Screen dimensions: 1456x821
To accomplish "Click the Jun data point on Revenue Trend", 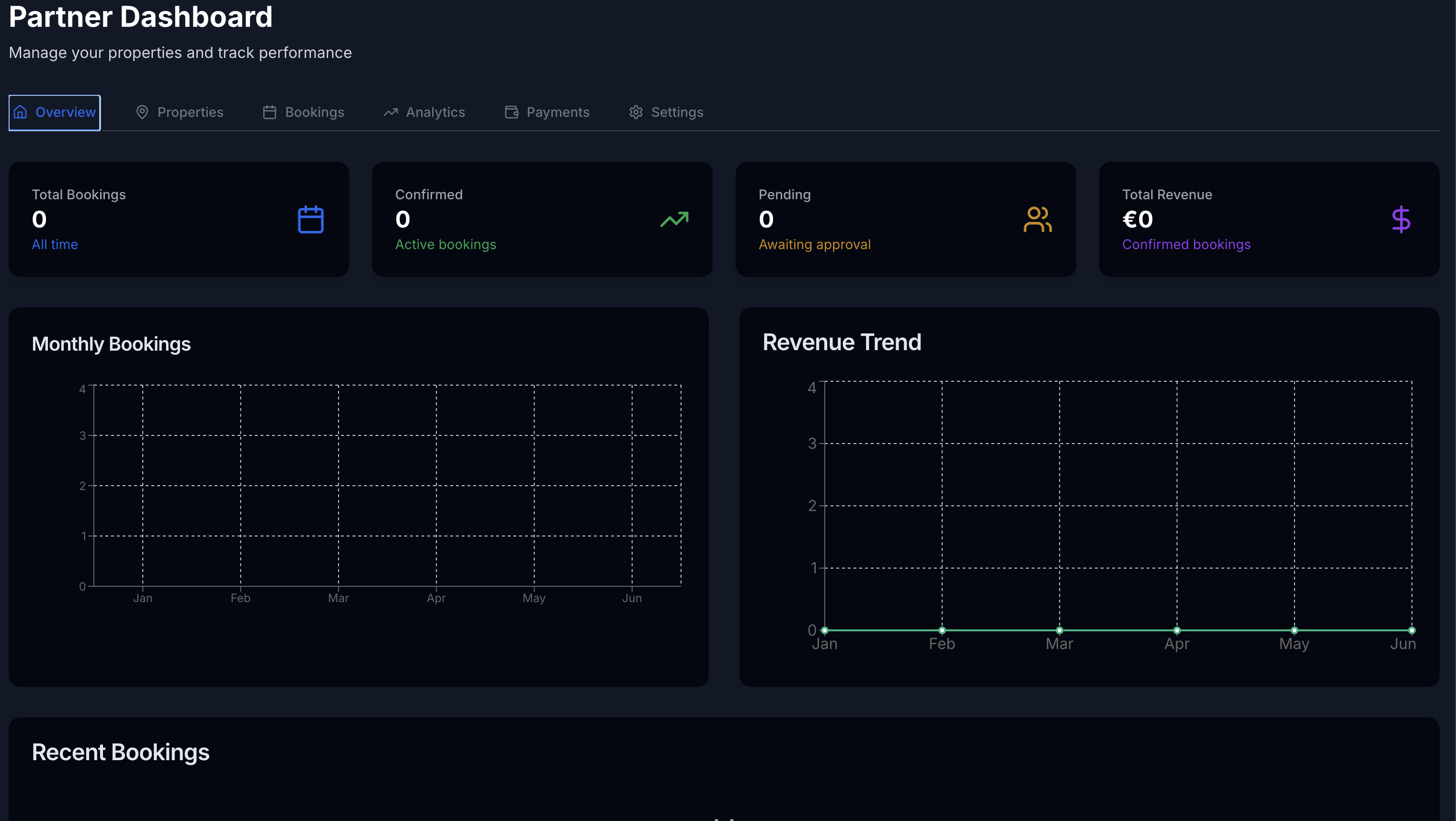I will 1411,630.
